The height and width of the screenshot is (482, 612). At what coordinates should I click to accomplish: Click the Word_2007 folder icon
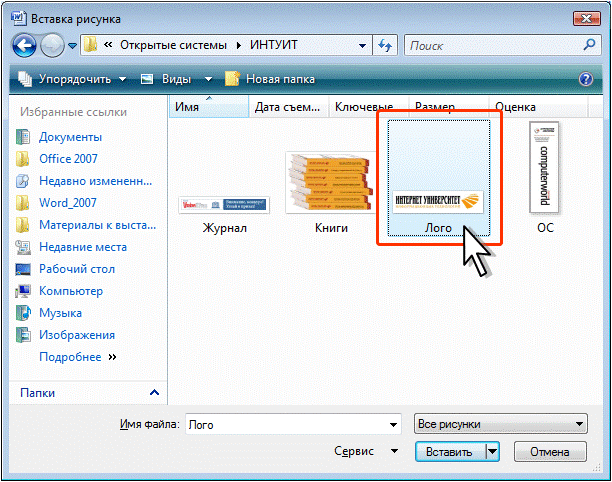click(23, 203)
